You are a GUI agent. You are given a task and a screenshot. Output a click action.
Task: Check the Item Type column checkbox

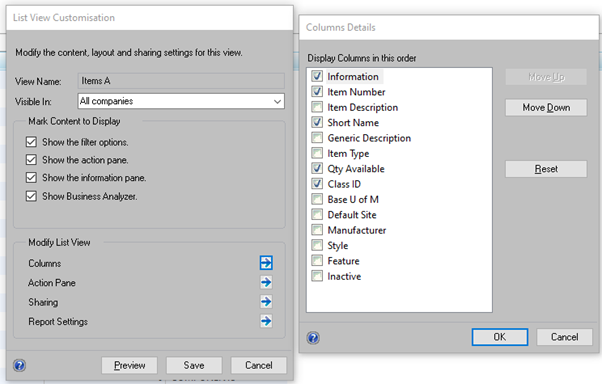coord(317,153)
